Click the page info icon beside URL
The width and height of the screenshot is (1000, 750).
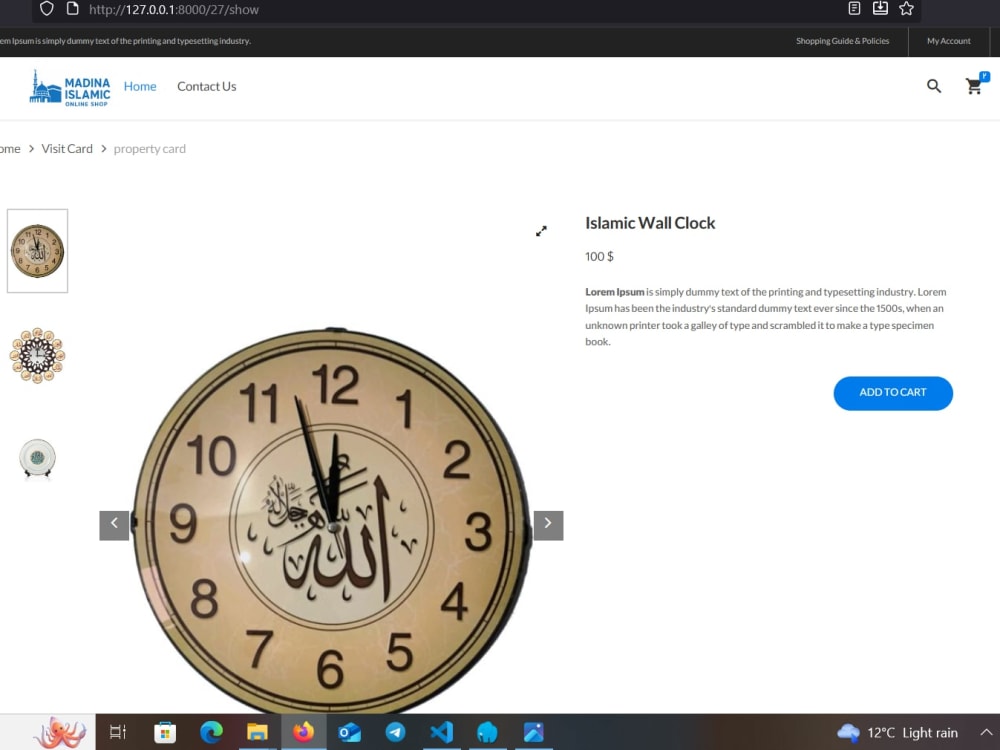coord(73,9)
